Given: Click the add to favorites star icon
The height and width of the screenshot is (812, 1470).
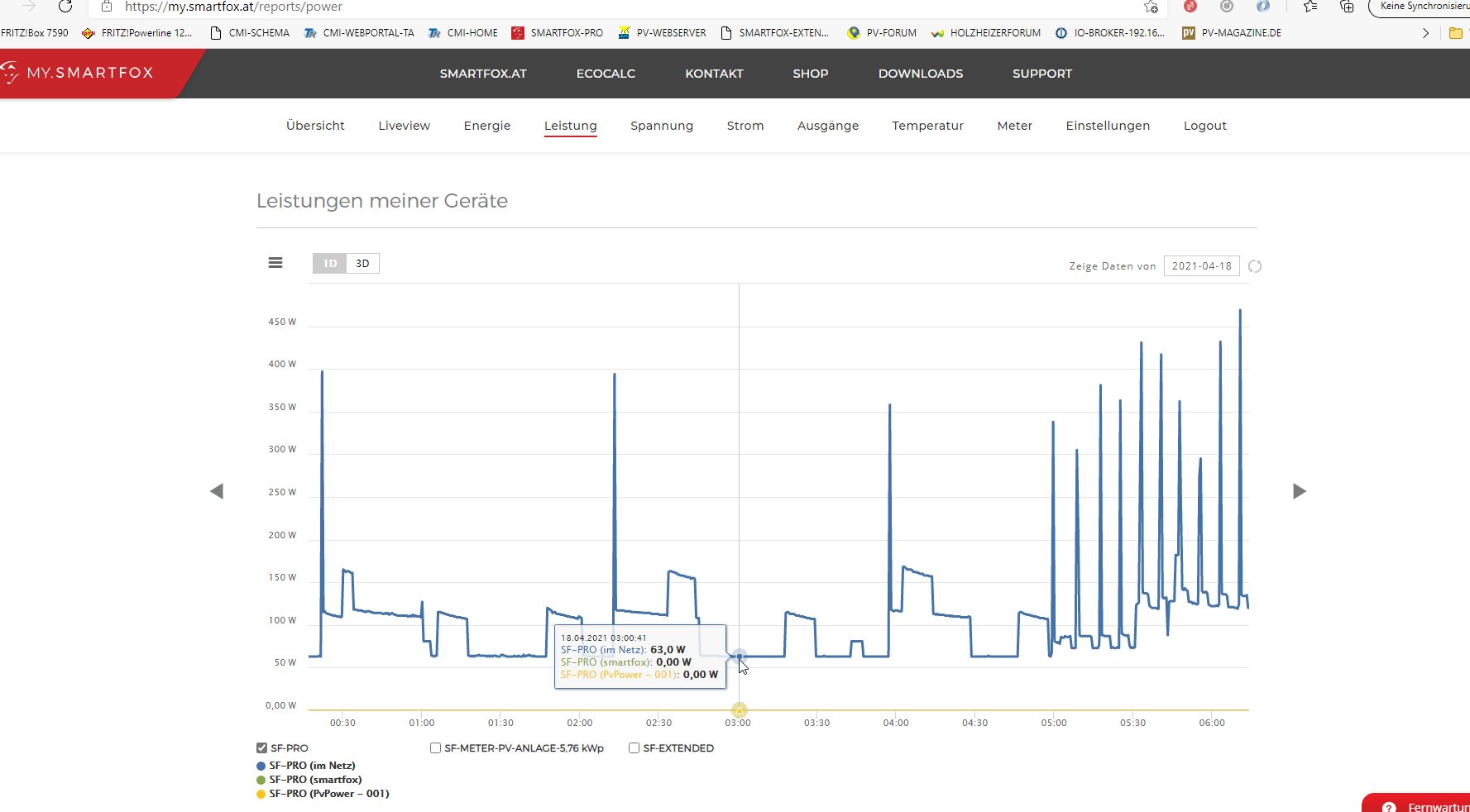Looking at the screenshot, I should pyautogui.click(x=1151, y=7).
